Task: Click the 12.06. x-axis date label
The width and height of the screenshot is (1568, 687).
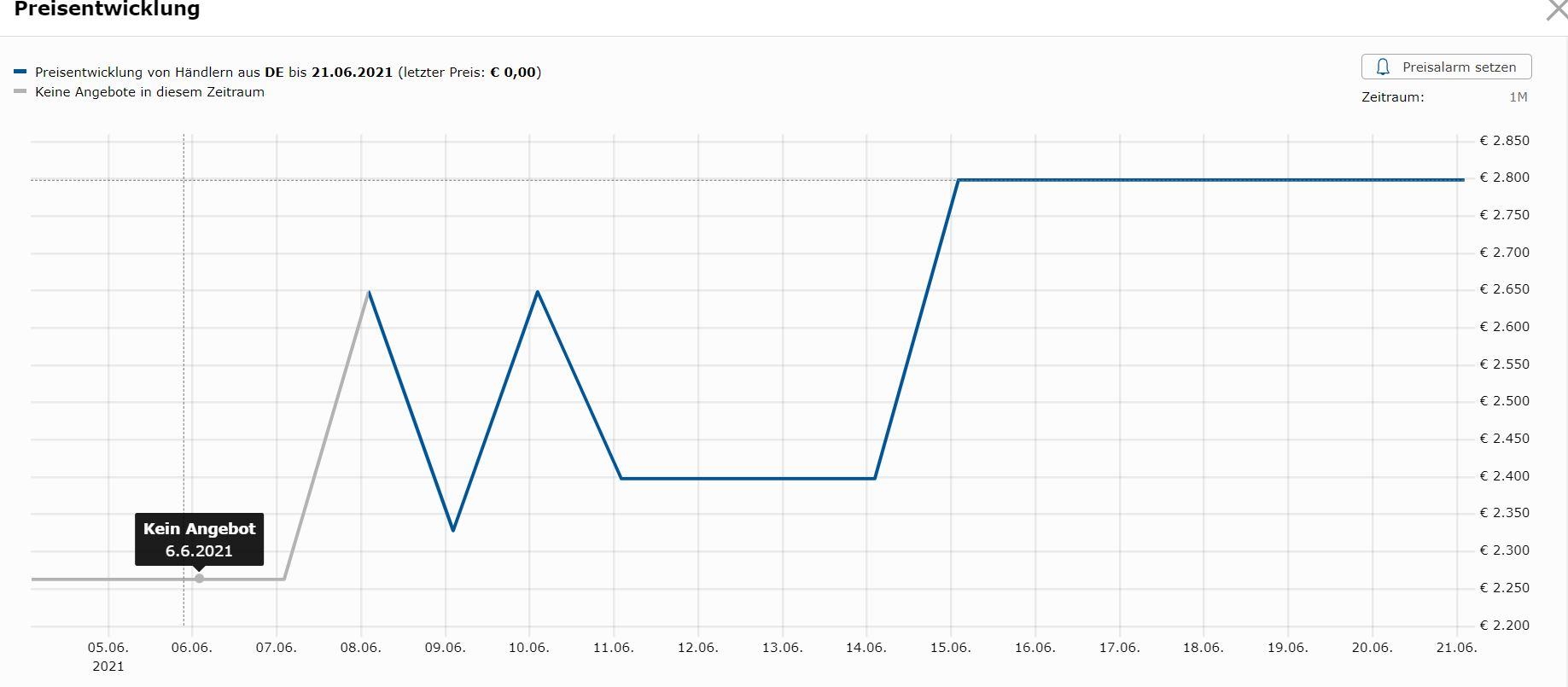Action: coord(697,648)
